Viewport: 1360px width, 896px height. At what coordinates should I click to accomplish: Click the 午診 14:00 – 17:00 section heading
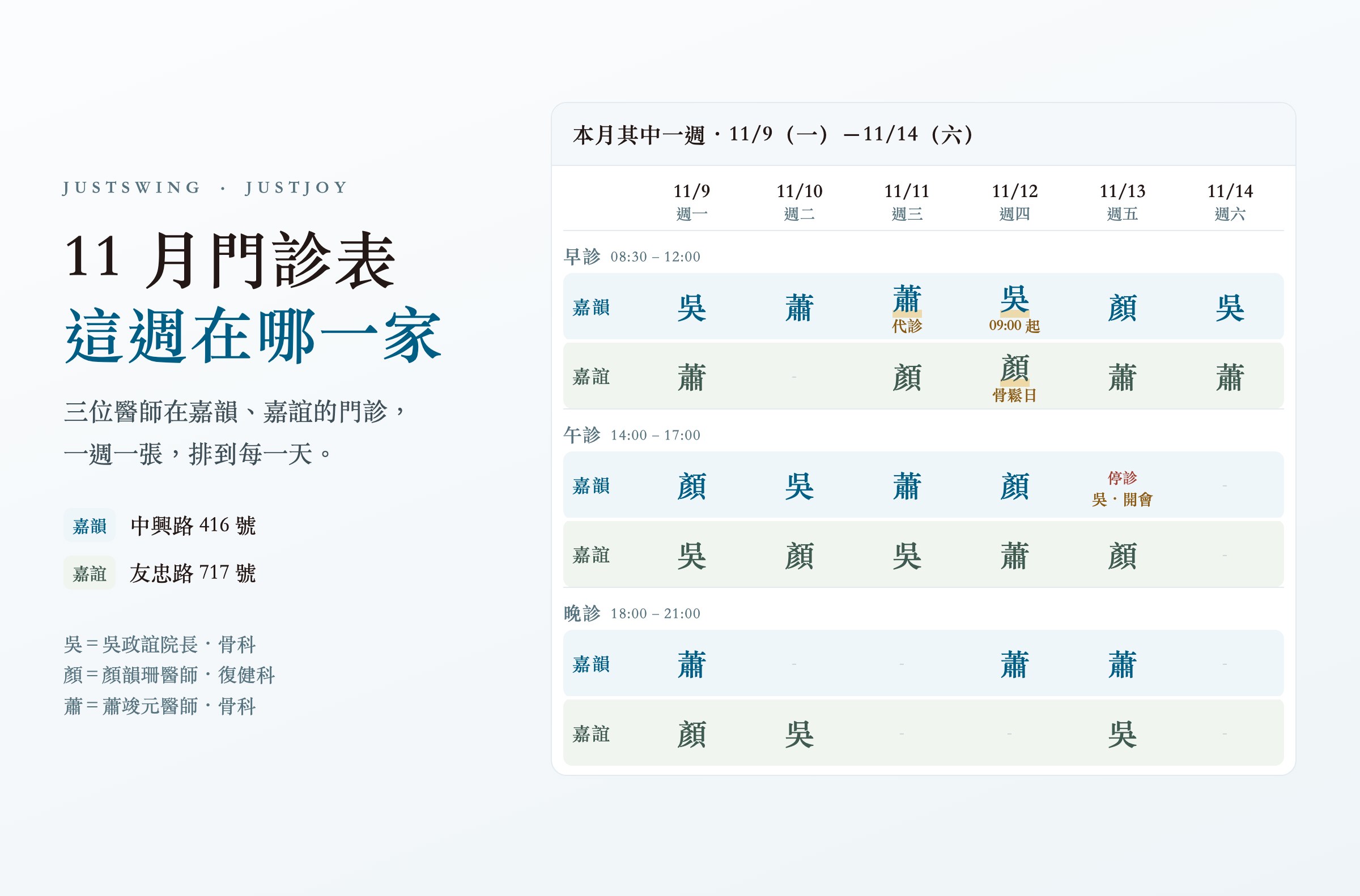pyautogui.click(x=632, y=435)
